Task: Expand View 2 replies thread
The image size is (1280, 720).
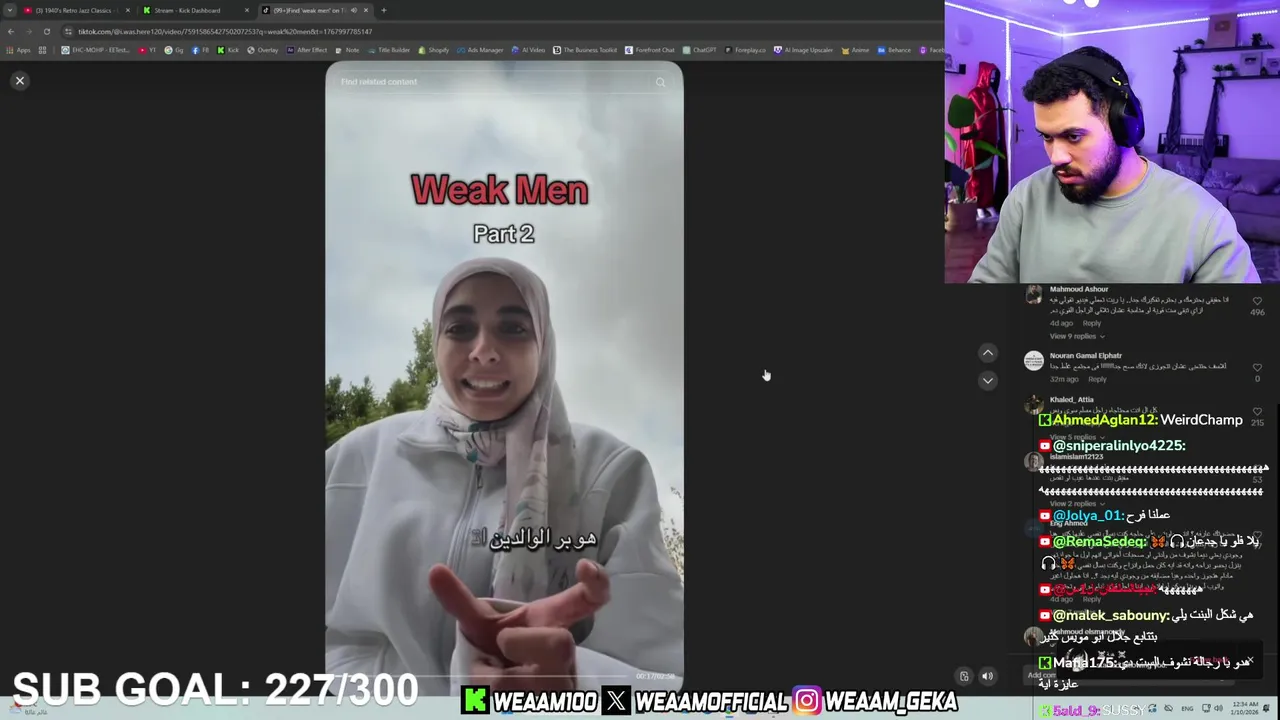Action: [x=1076, y=503]
